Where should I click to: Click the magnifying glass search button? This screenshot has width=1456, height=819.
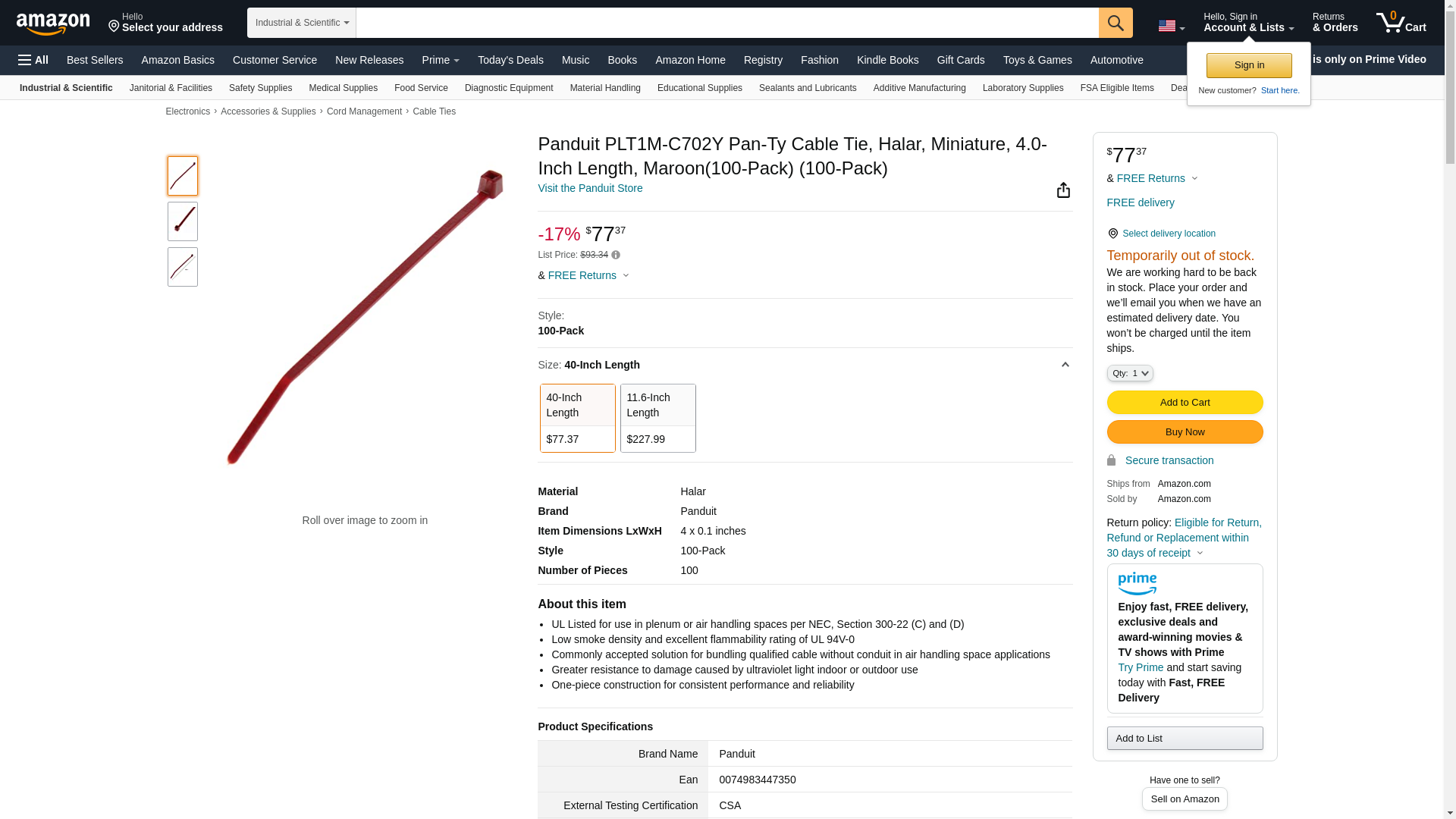pos(1115,23)
